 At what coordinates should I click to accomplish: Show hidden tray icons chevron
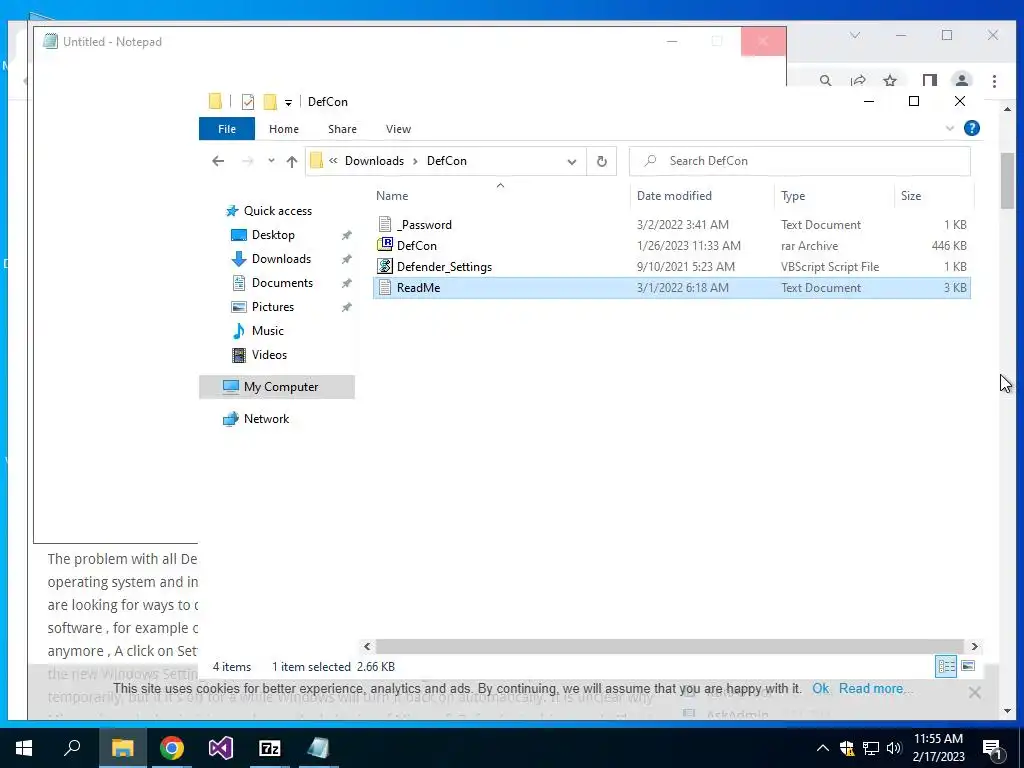823,748
